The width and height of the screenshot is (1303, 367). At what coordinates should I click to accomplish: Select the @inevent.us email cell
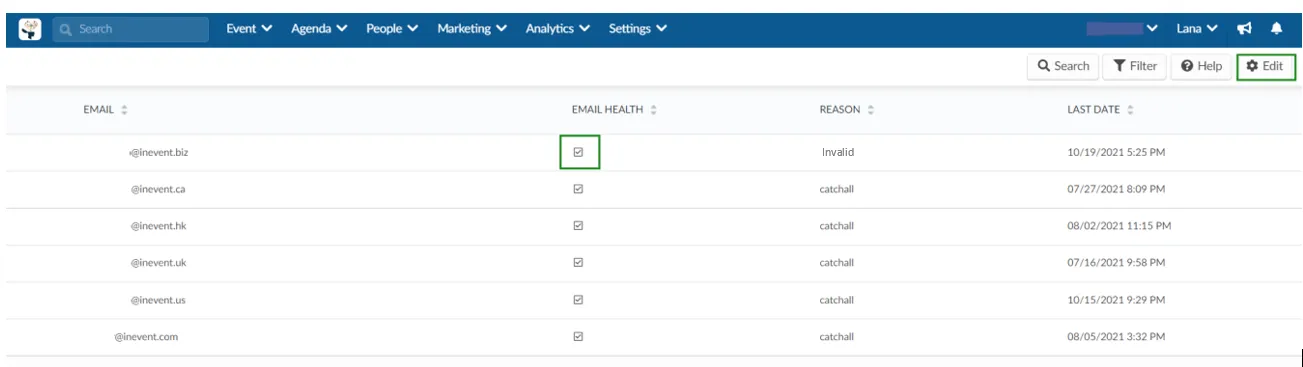pos(158,300)
